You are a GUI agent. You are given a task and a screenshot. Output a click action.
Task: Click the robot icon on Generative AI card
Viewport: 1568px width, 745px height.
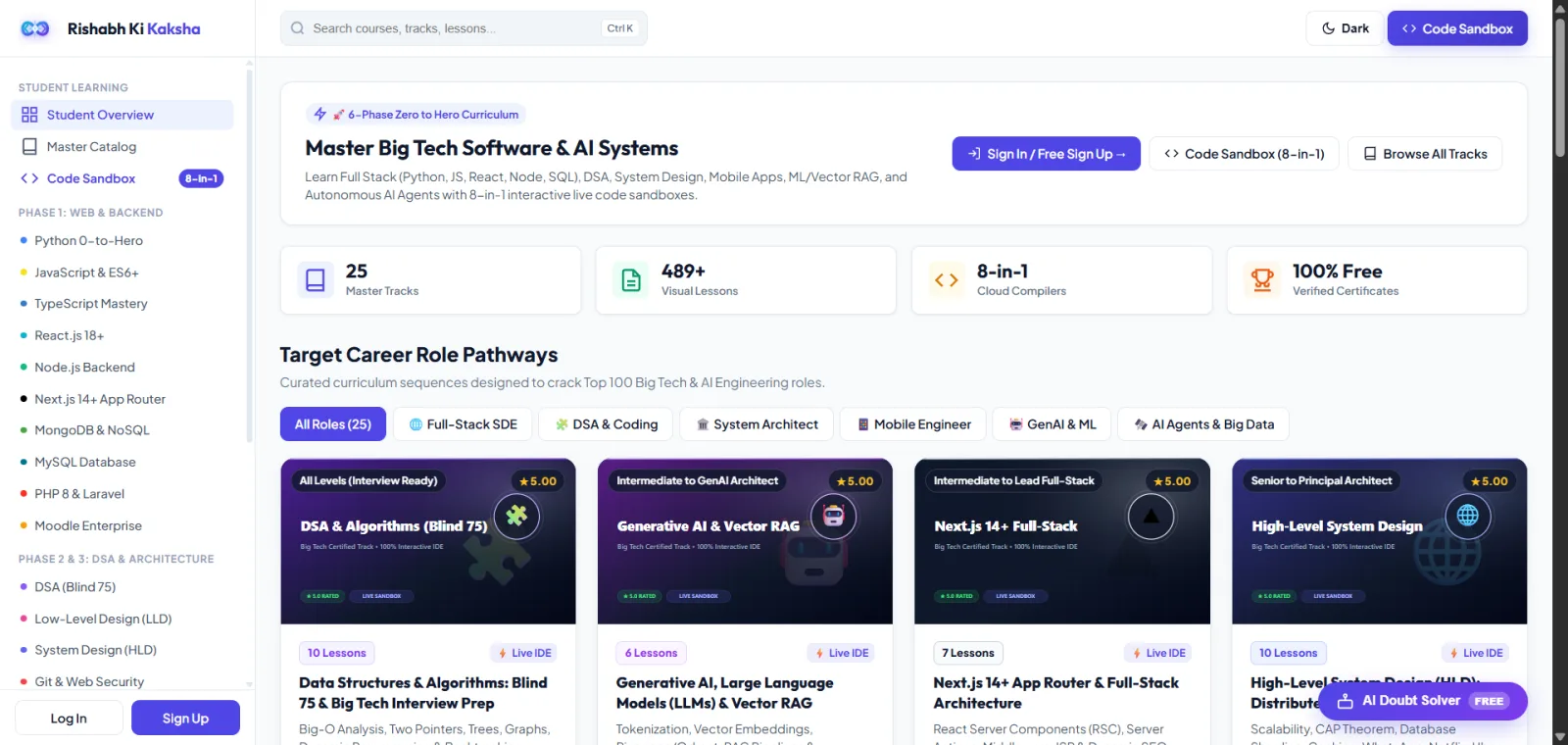coord(833,516)
